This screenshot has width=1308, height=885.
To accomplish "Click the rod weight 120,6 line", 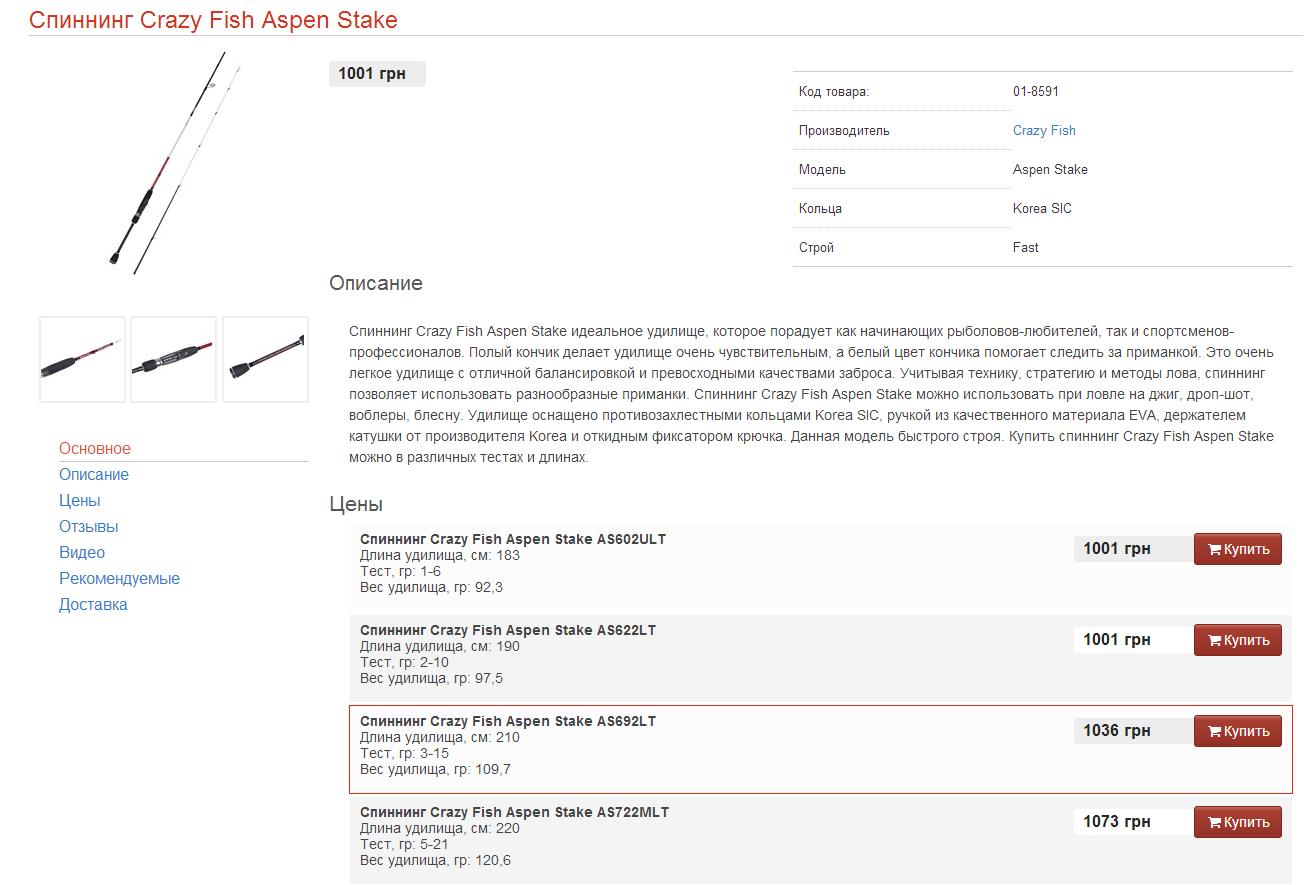I will tap(436, 860).
